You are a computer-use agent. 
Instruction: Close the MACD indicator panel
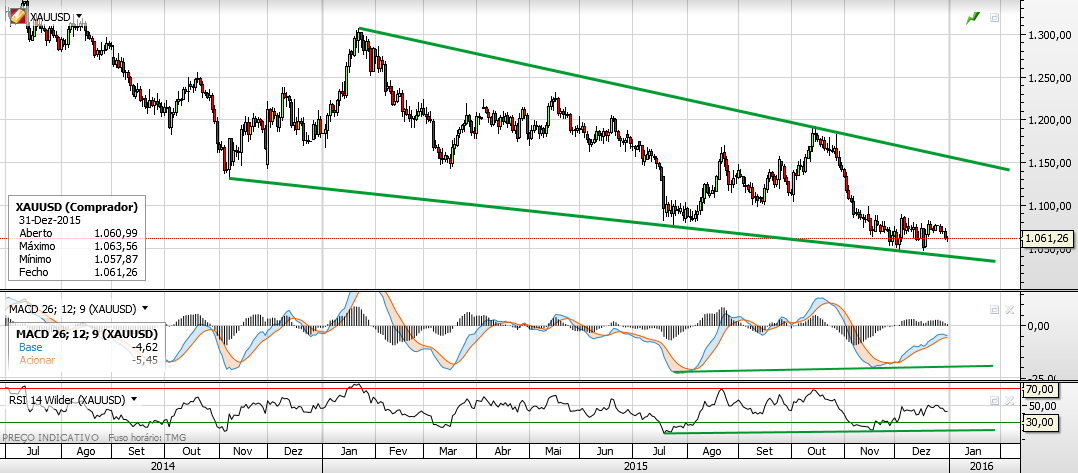[x=1007, y=310]
